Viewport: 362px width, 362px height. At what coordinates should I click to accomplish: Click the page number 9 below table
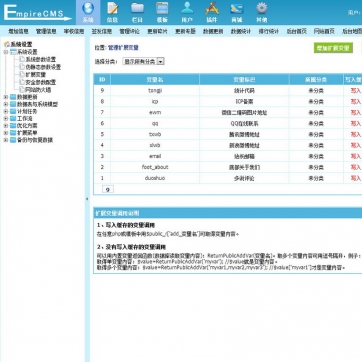[108, 189]
